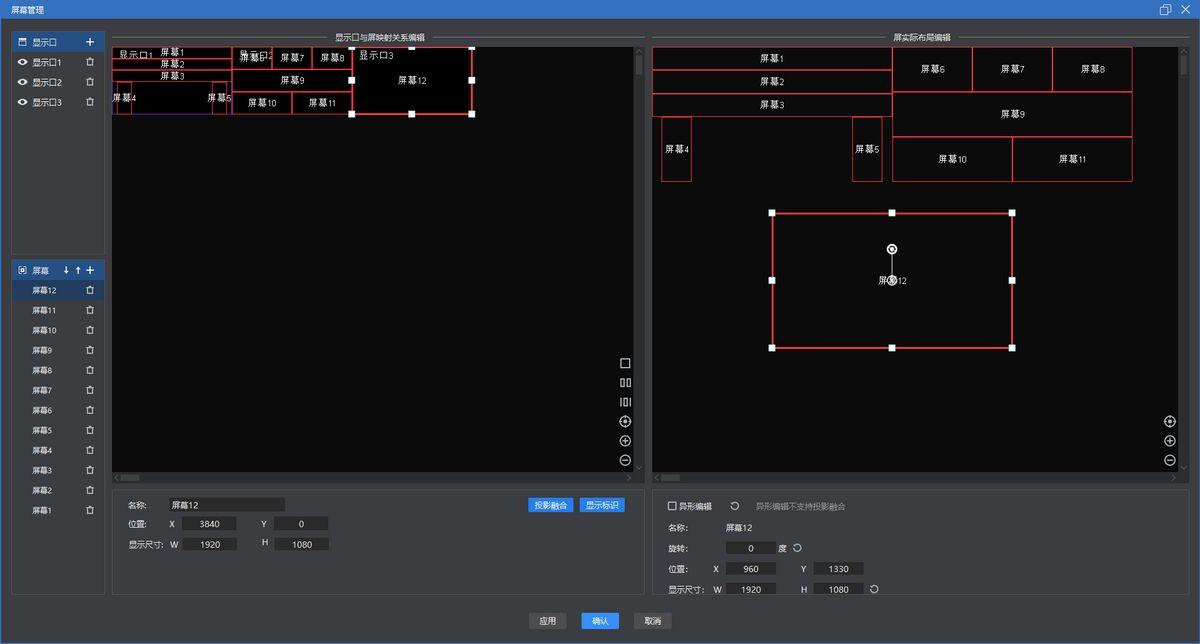1200x644 pixels.
Task: Delete 屏幕3 using its trash icon
Action: click(x=90, y=470)
